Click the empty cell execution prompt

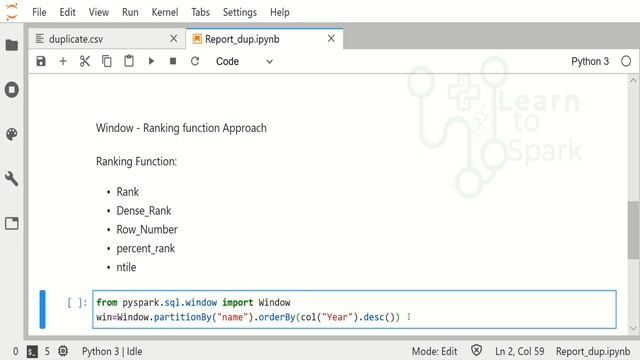tap(77, 302)
